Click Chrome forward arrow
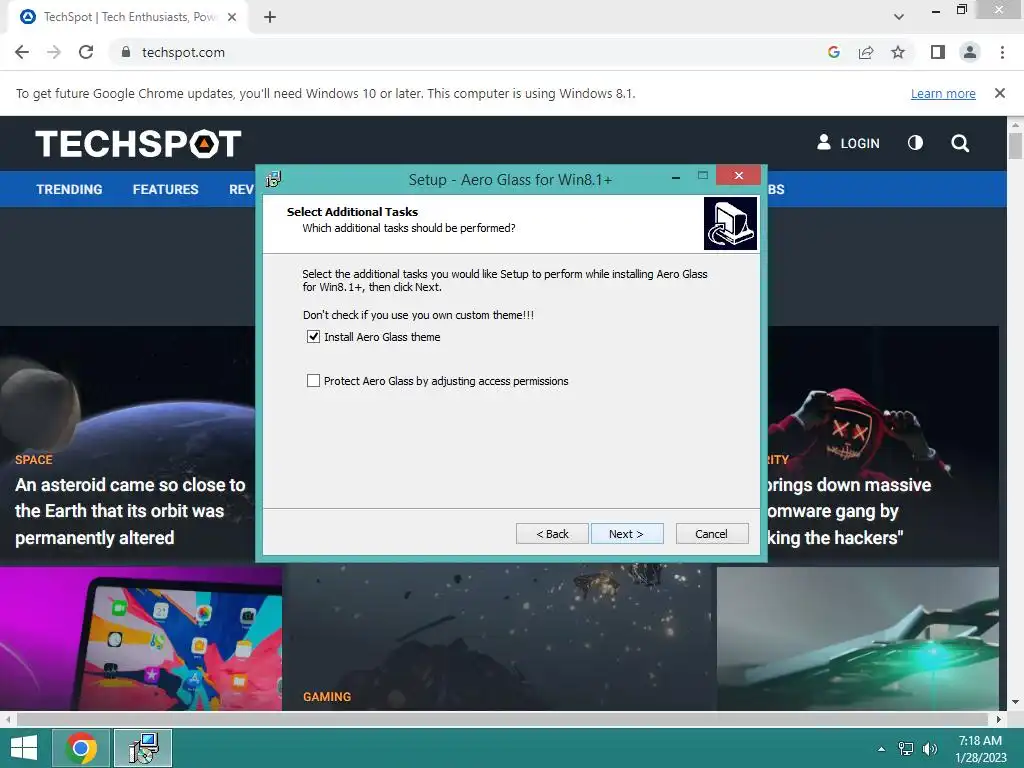Image resolution: width=1024 pixels, height=768 pixels. pos(54,52)
